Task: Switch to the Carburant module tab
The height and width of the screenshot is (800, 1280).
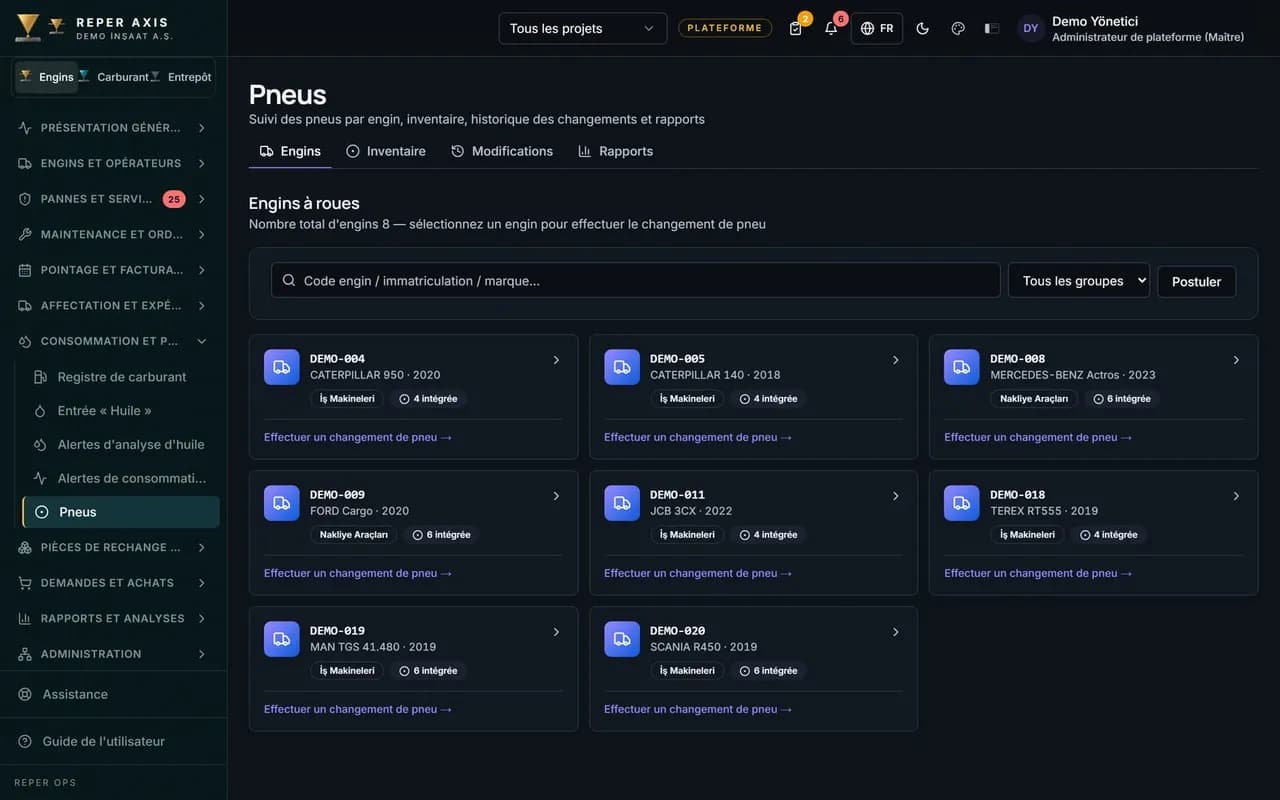Action: 114,77
